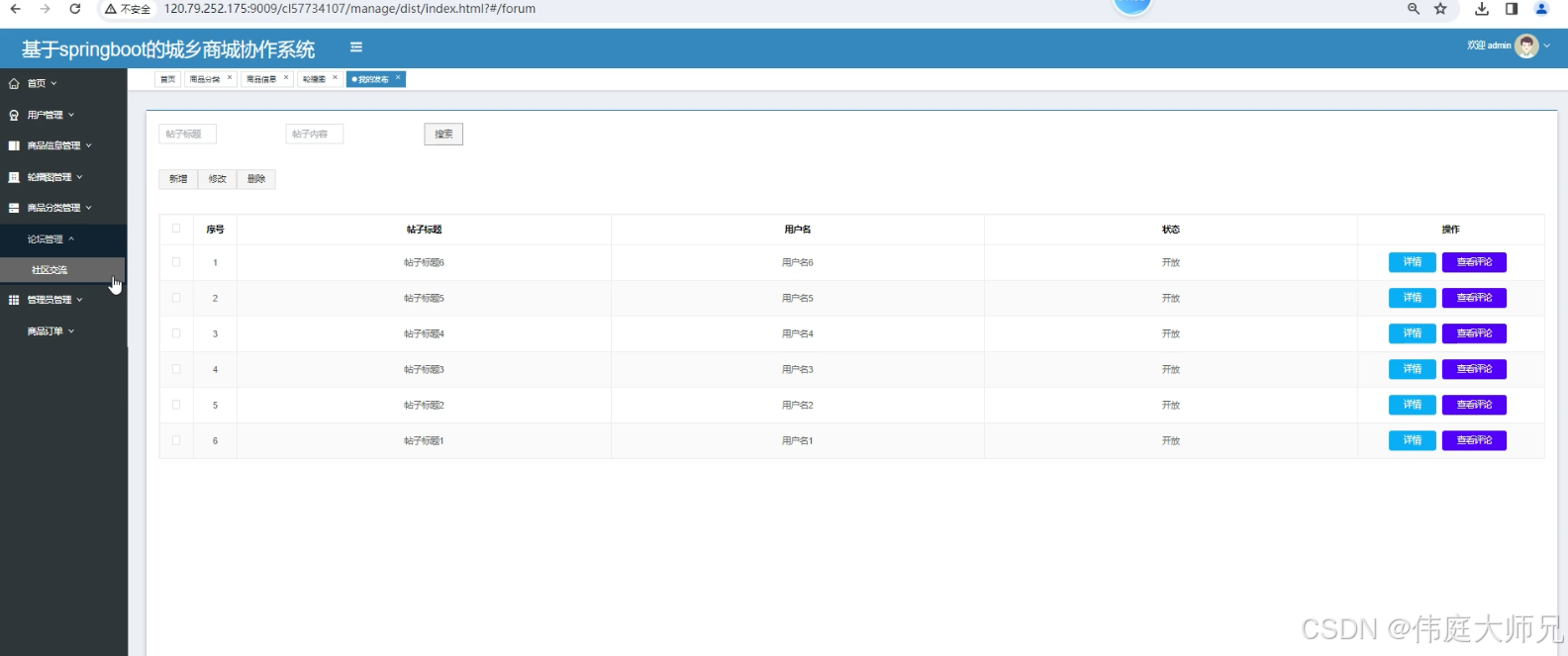Click 查看评论 for 帖子标题4
The width and height of the screenshot is (1568, 656).
coord(1475,333)
